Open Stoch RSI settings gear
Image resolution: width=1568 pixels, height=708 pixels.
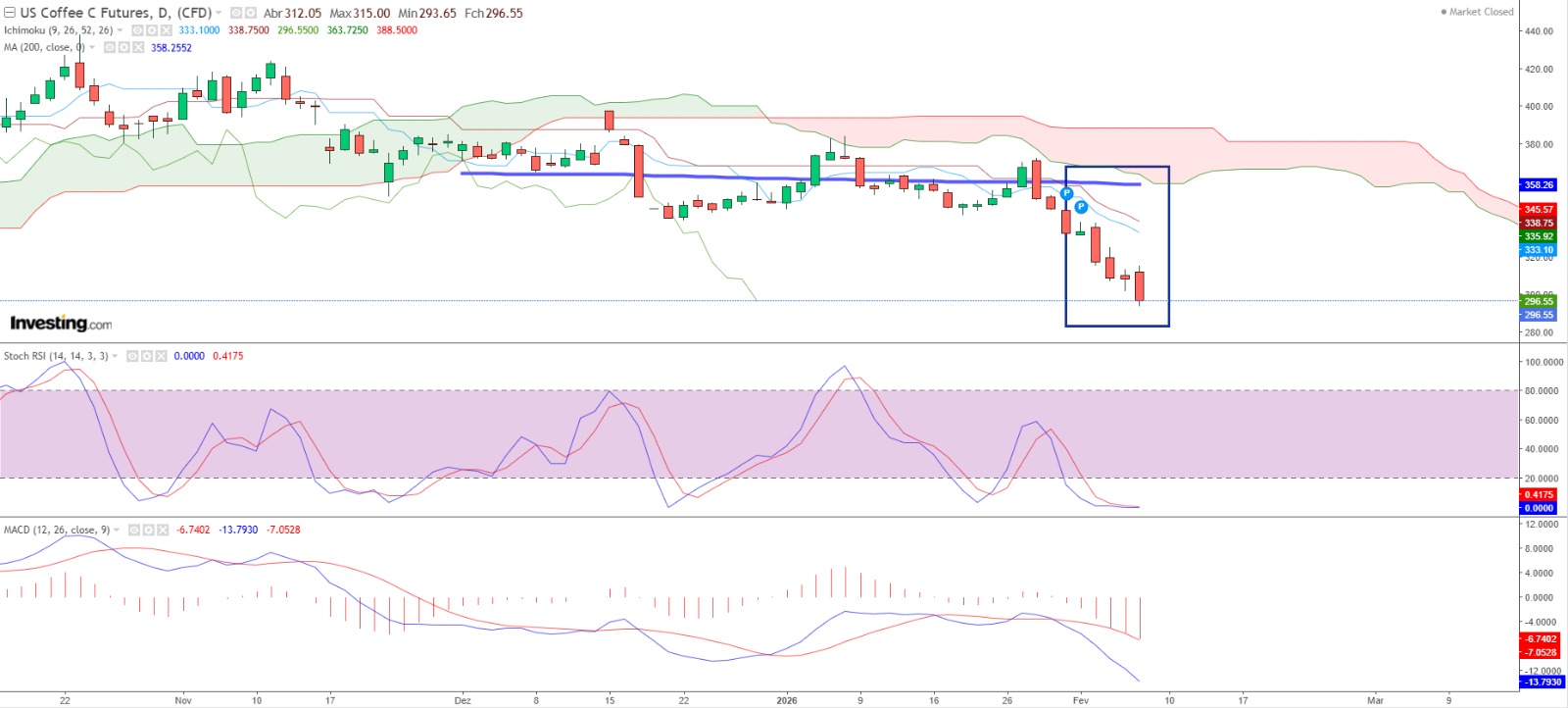[x=147, y=356]
